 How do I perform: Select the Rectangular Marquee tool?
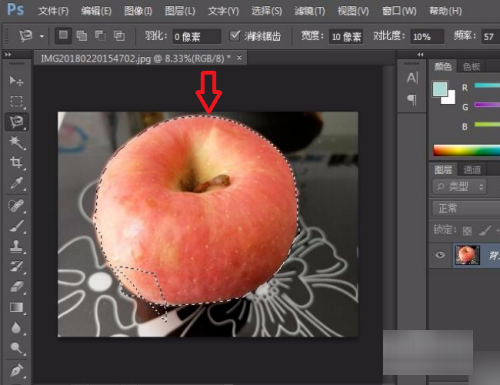pyautogui.click(x=16, y=101)
